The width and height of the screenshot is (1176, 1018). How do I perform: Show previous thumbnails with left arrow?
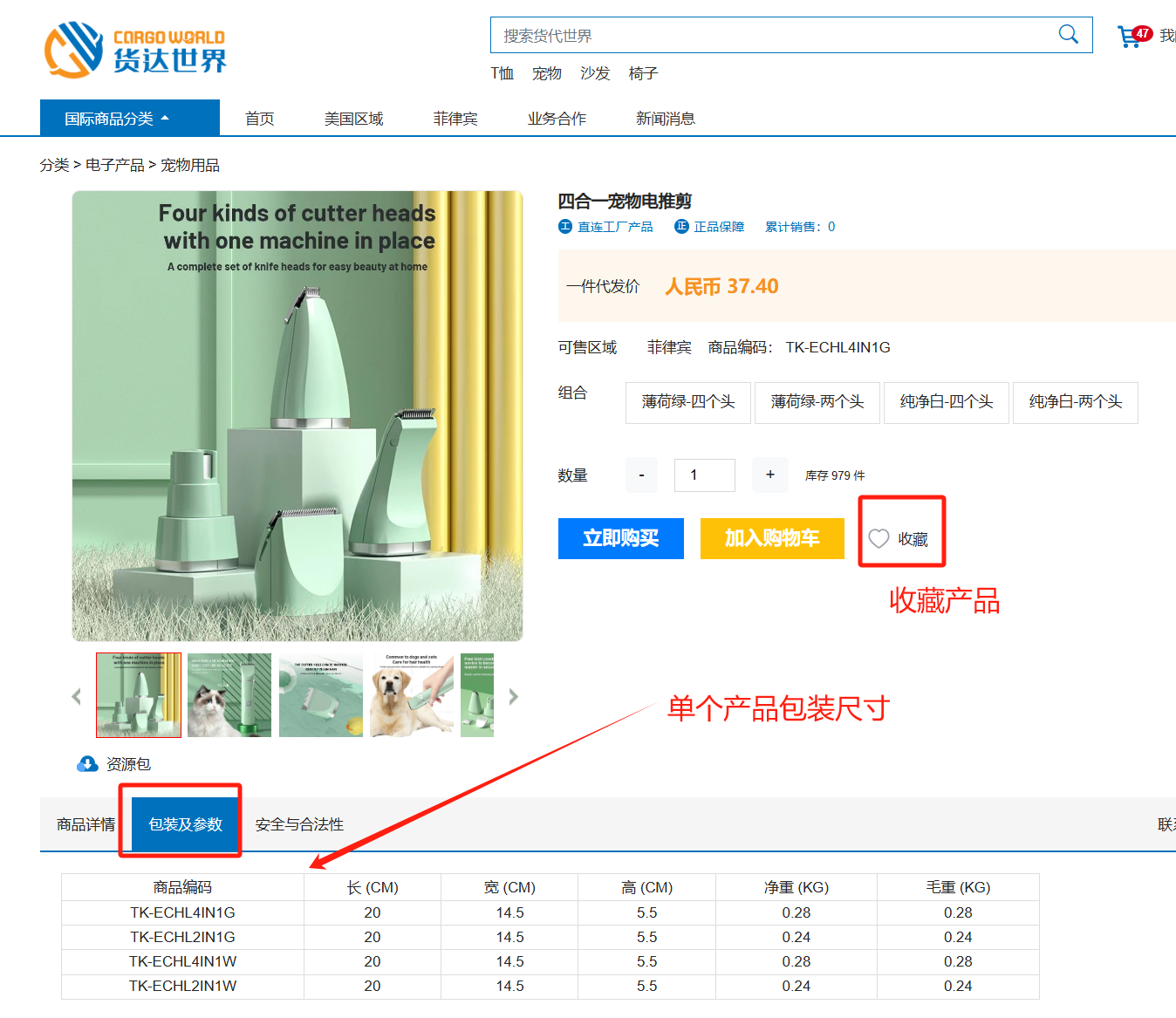tap(76, 696)
